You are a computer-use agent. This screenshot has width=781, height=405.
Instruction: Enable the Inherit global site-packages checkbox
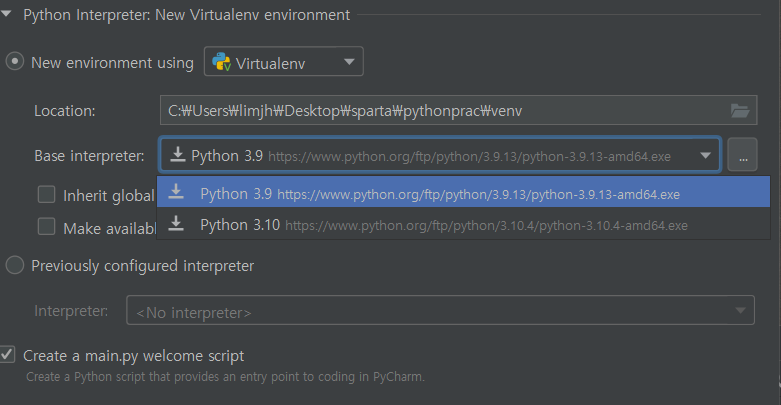[46, 194]
